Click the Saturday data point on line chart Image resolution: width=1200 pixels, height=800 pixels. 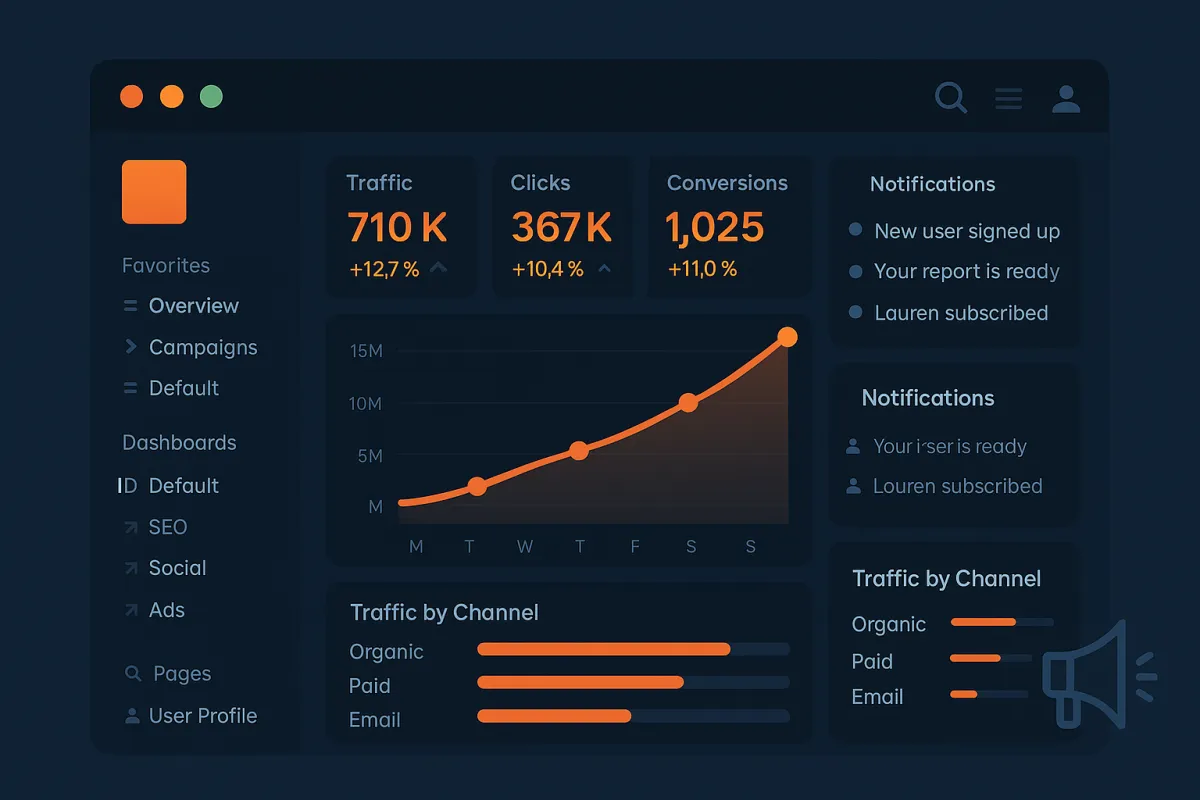(688, 403)
